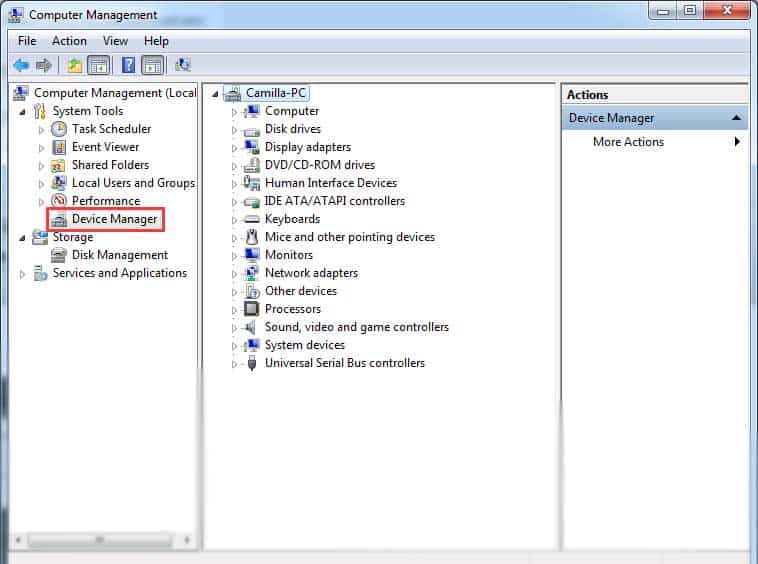Viewport: 758px width, 564px height.
Task: Click the left pane horizontal scrollbar thumb
Action: click(x=100, y=540)
